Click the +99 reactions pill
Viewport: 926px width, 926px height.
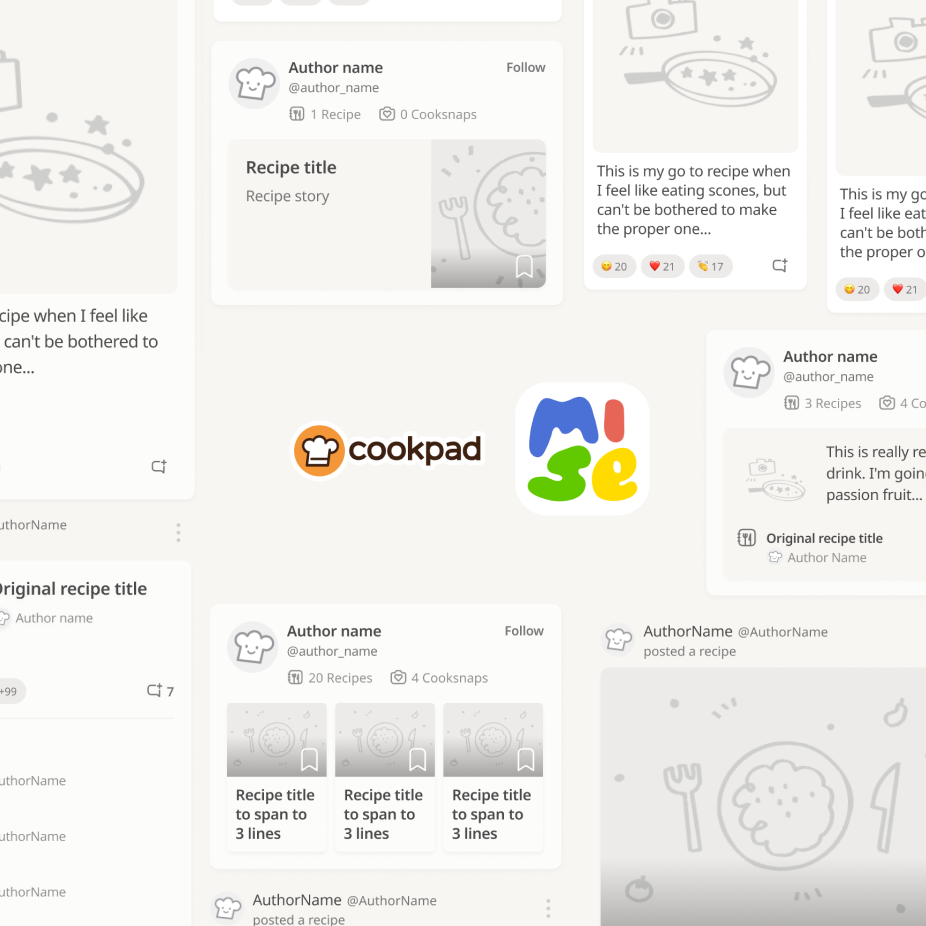coord(11,691)
